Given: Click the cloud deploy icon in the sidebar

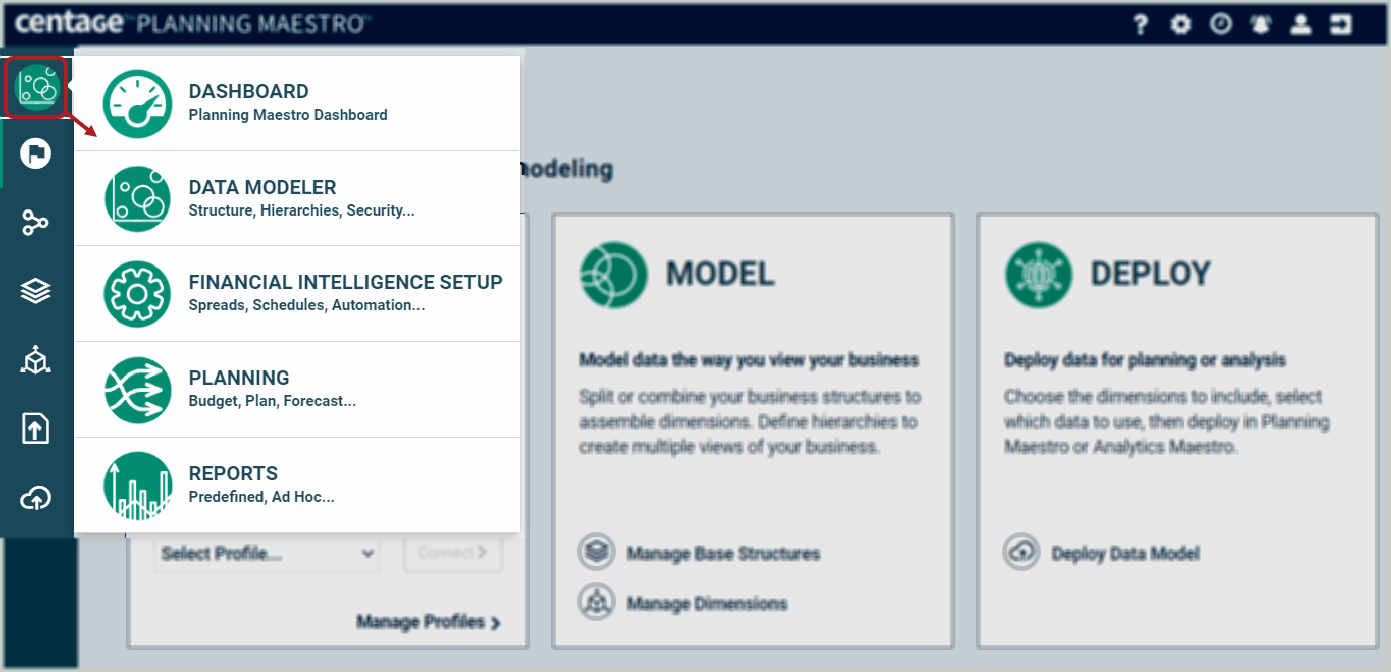Looking at the screenshot, I should [x=36, y=497].
